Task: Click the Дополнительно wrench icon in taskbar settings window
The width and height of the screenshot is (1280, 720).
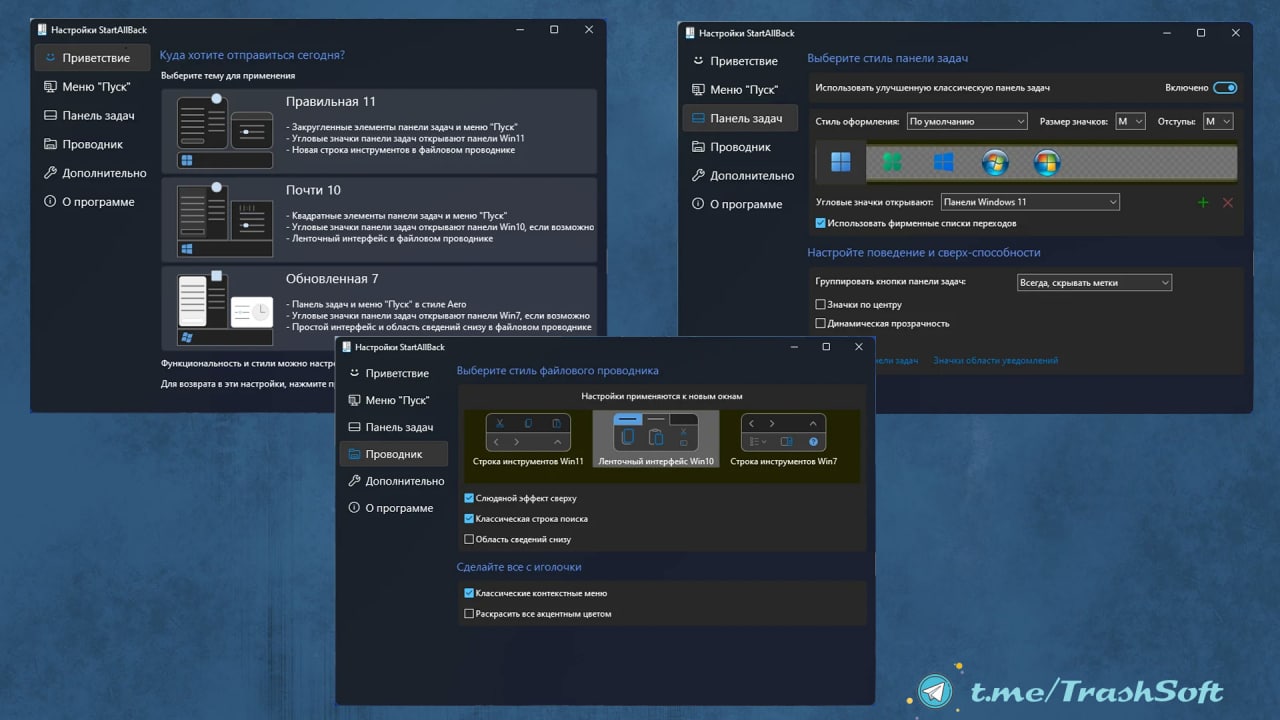Action: (x=698, y=175)
